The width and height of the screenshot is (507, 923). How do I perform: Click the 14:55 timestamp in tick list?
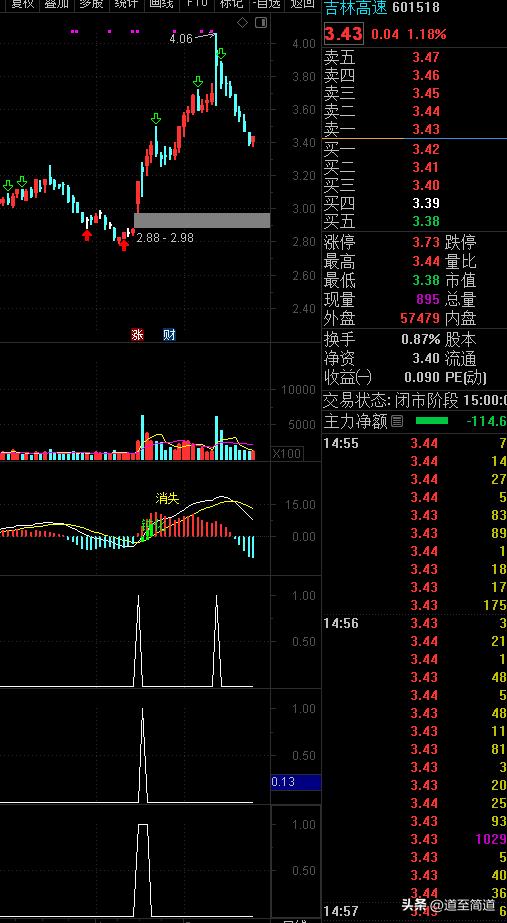point(341,444)
